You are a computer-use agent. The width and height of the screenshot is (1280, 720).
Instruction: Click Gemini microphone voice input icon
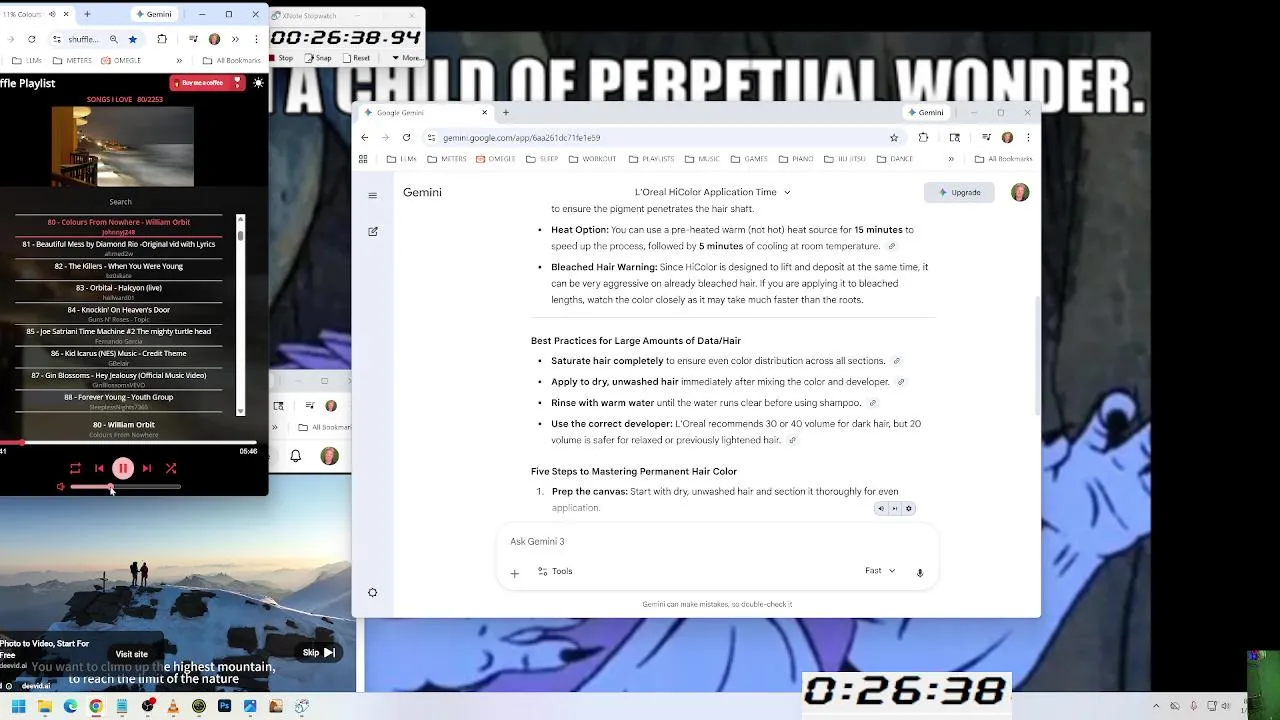pos(920,572)
